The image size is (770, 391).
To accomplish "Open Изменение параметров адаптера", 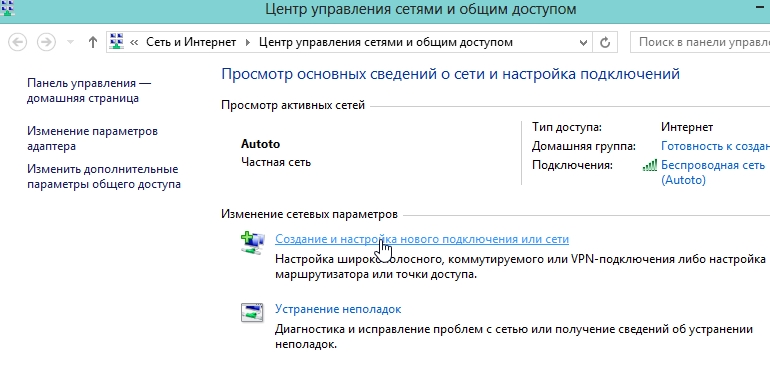I will [x=92, y=139].
